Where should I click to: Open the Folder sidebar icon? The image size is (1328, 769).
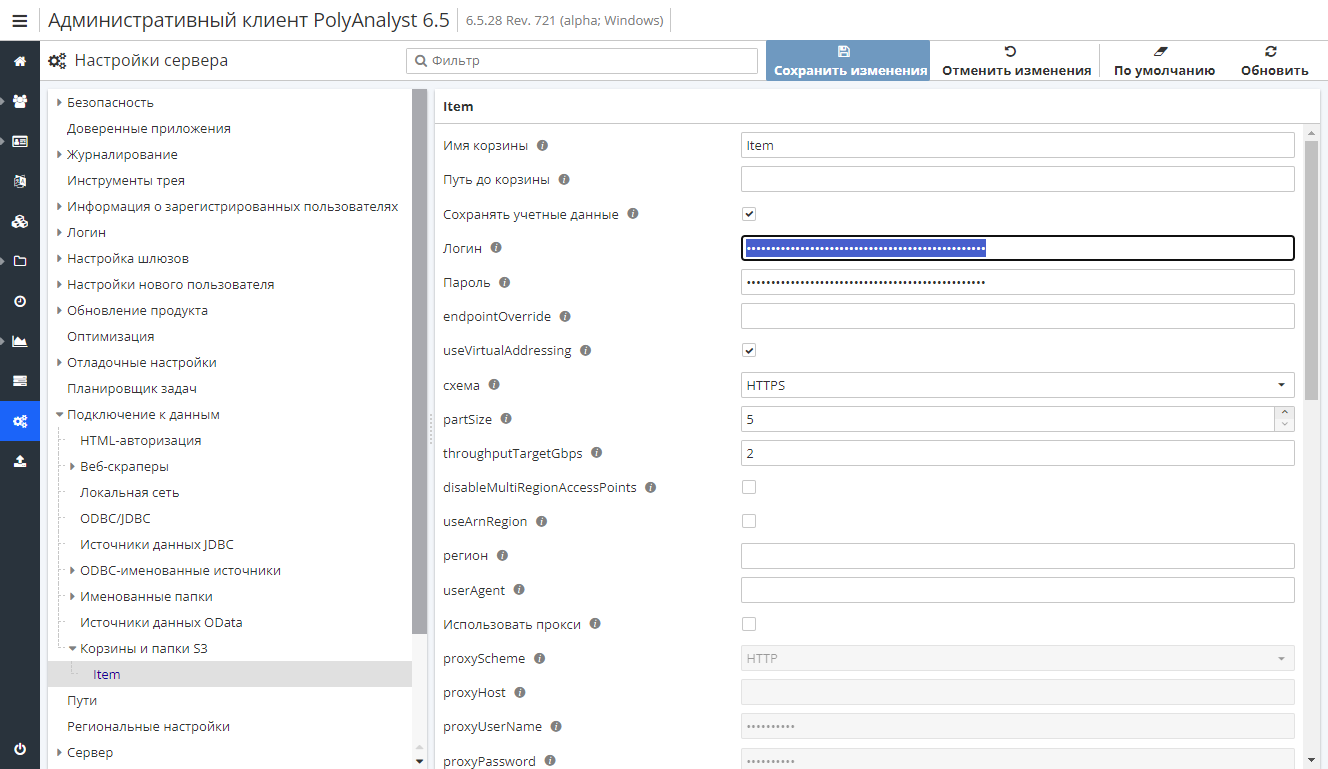(x=20, y=261)
